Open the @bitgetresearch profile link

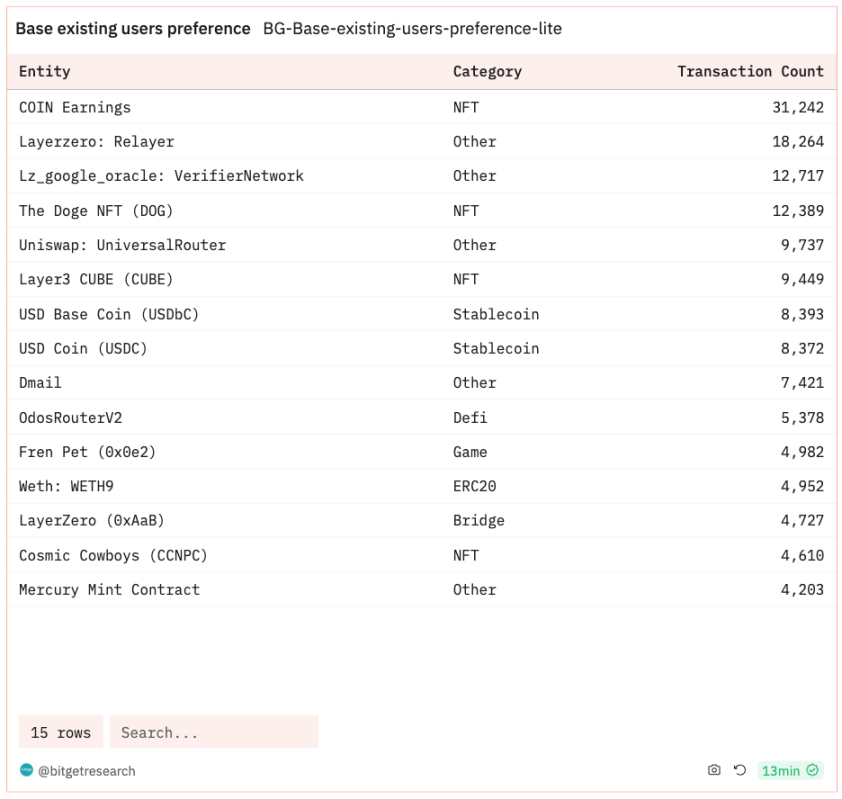tap(86, 771)
